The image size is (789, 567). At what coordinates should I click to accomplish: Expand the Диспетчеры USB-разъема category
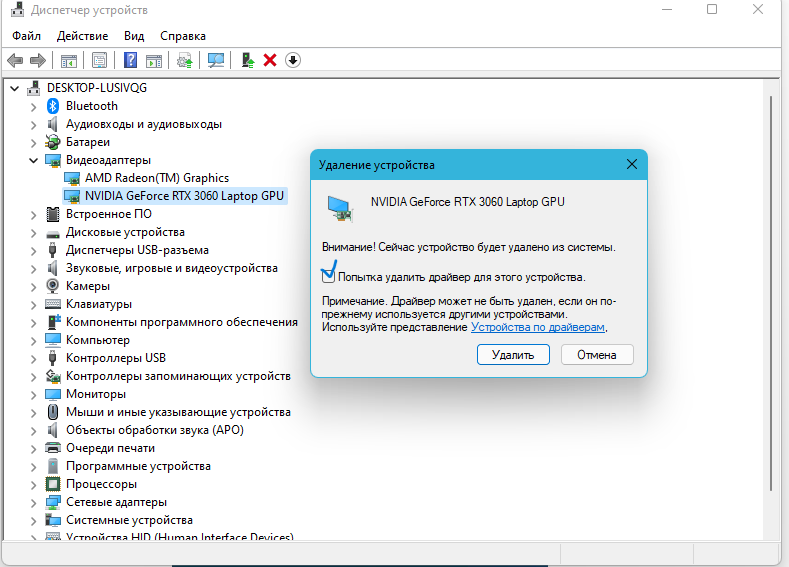(x=33, y=251)
